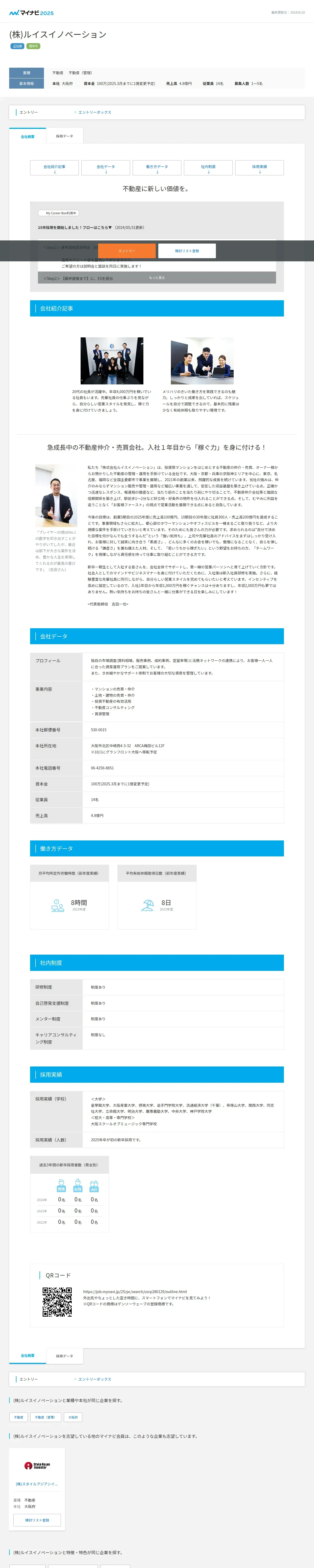Viewport: 314px width, 1568px height.
Task: Jump to 働き方データ via anchor button
Action: pos(157,168)
